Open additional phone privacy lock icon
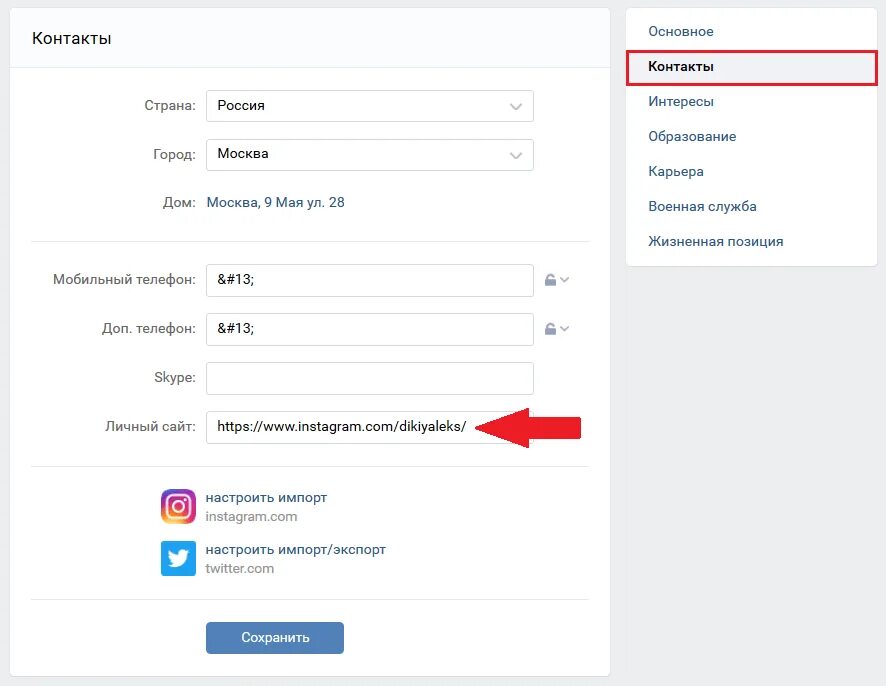The width and height of the screenshot is (886, 686). (x=550, y=329)
